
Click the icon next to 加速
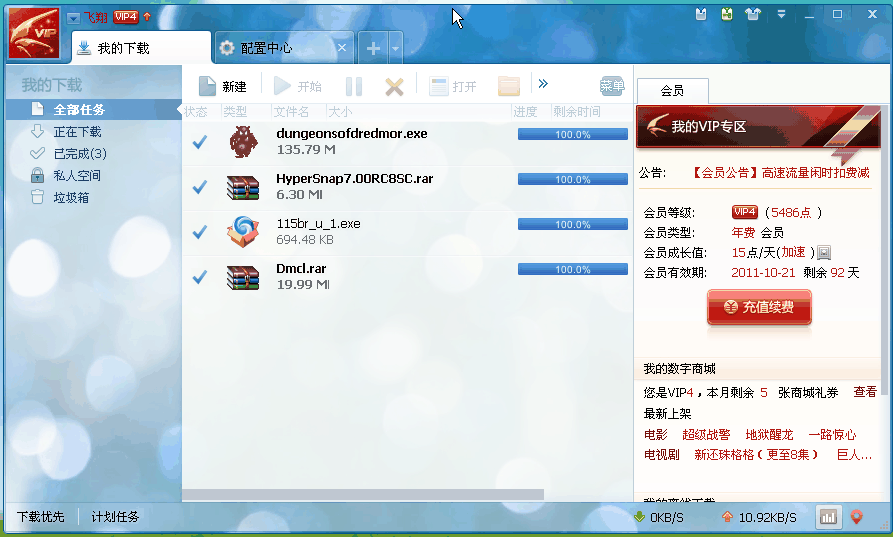824,252
